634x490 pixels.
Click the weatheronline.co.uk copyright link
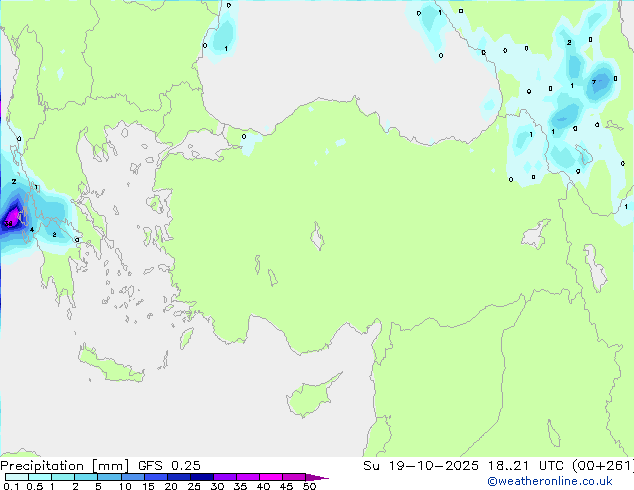pos(550,481)
